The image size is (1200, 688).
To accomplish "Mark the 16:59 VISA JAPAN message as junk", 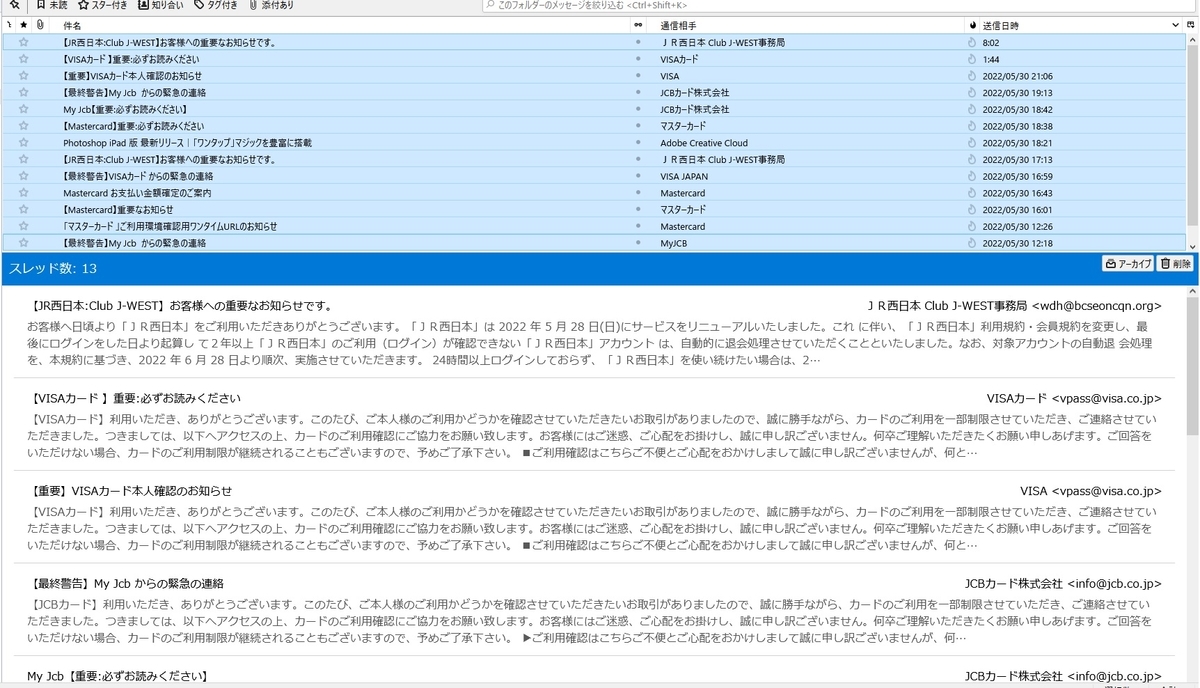I will 971,176.
